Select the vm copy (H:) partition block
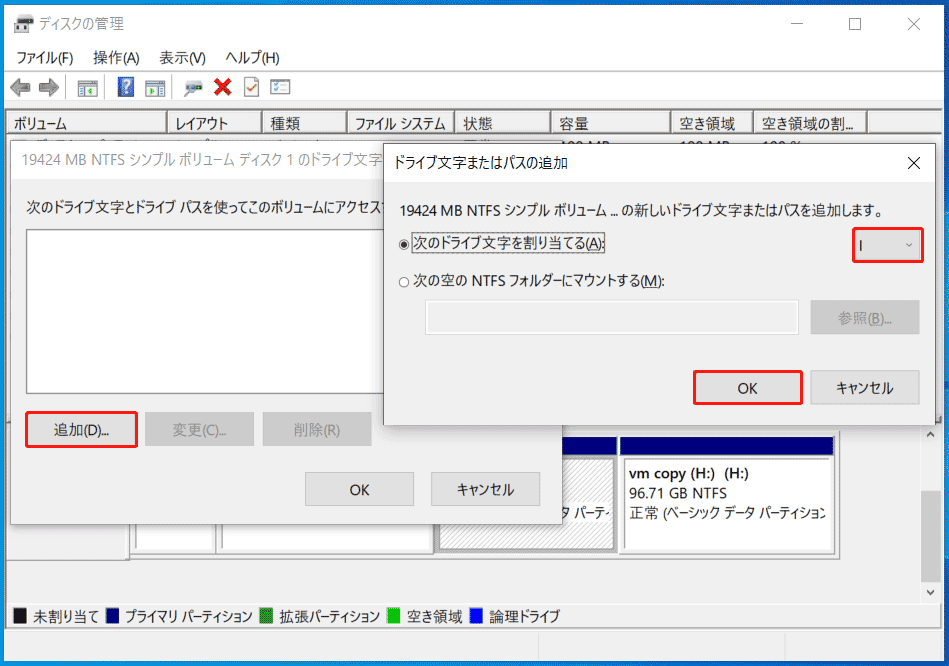The width and height of the screenshot is (949, 666). pyautogui.click(x=727, y=494)
